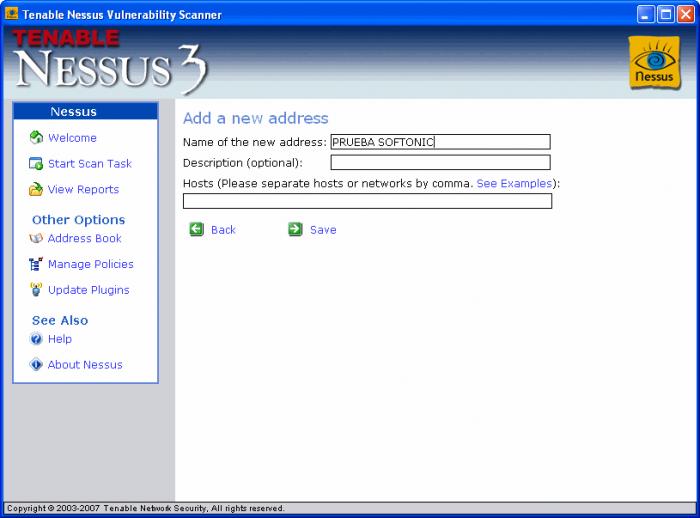Click the Manage Policies icon

[36, 264]
